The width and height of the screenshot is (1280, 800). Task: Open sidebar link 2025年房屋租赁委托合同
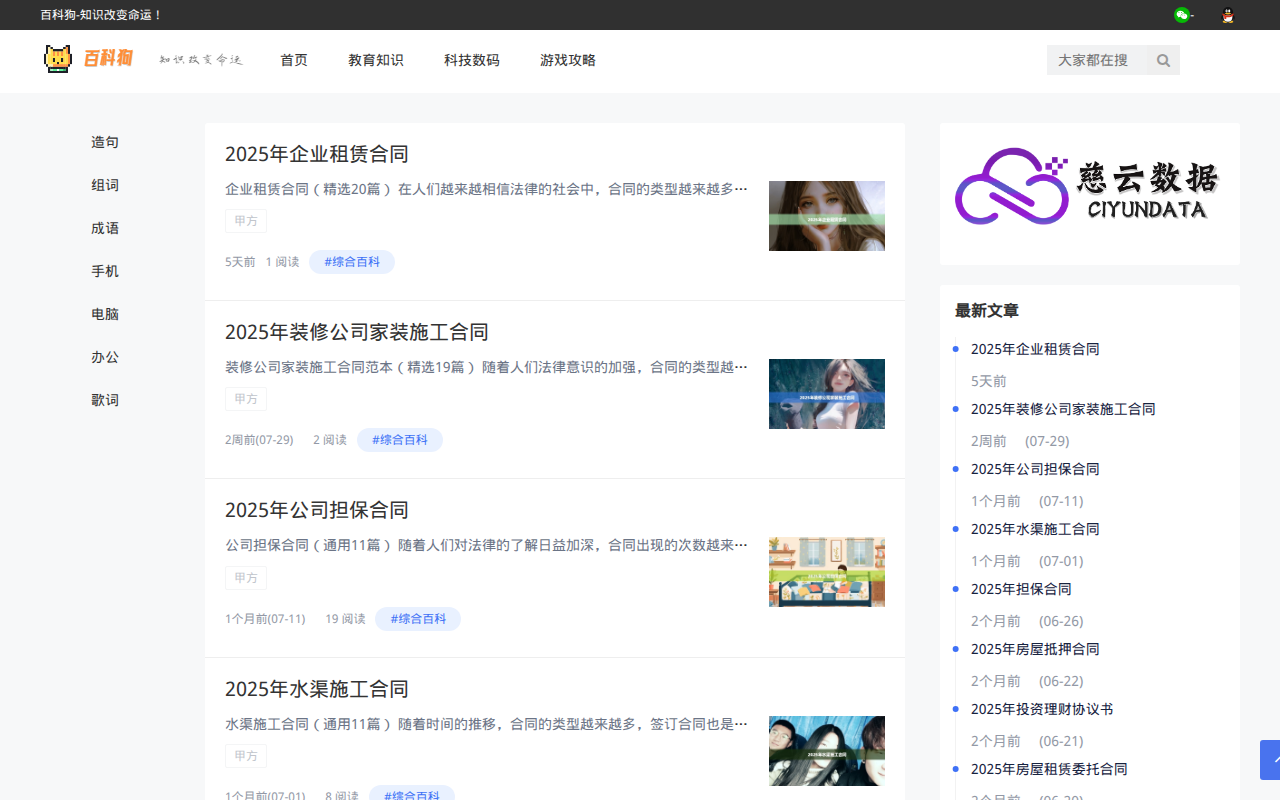[1049, 769]
